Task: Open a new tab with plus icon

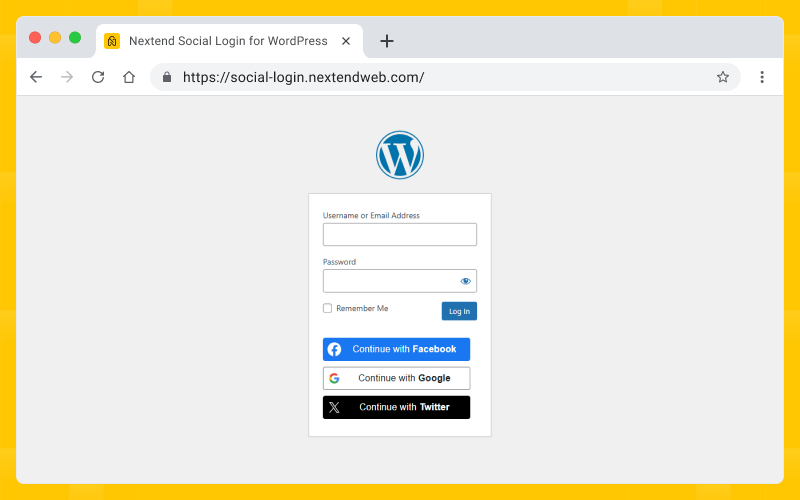Action: [x=387, y=41]
